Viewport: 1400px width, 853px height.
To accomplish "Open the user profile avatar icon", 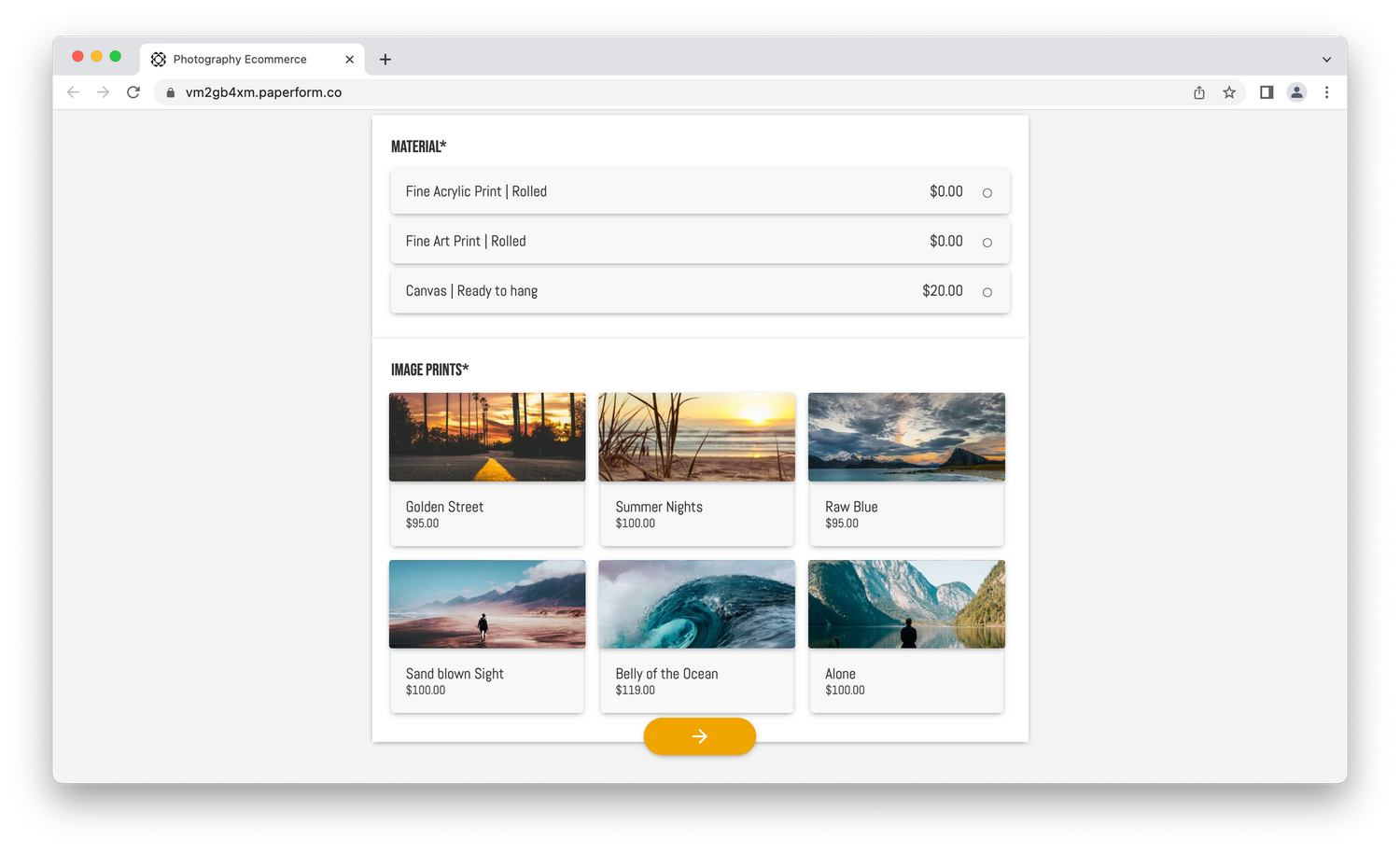I will tap(1296, 92).
